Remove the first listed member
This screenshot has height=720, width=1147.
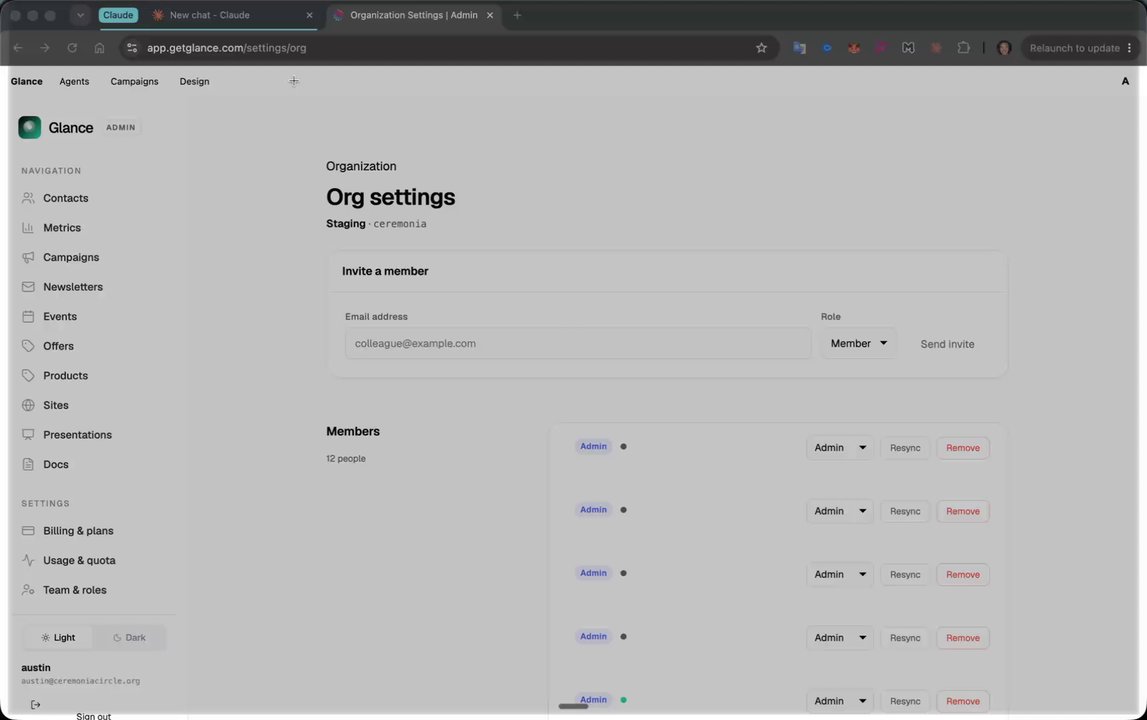point(963,448)
